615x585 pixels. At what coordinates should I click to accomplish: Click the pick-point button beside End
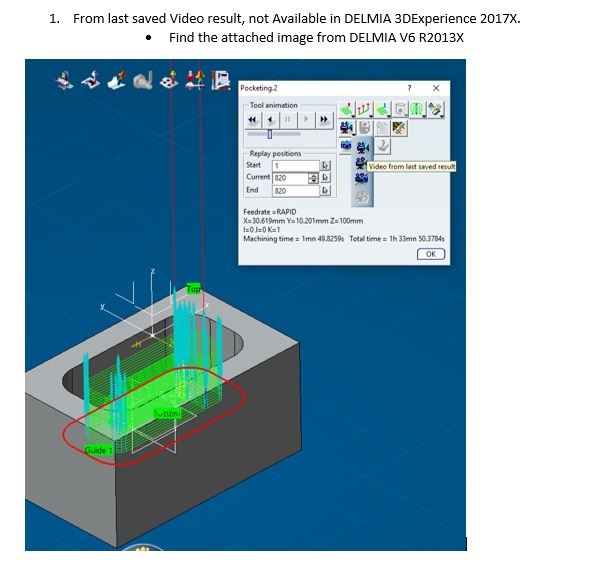(x=326, y=191)
